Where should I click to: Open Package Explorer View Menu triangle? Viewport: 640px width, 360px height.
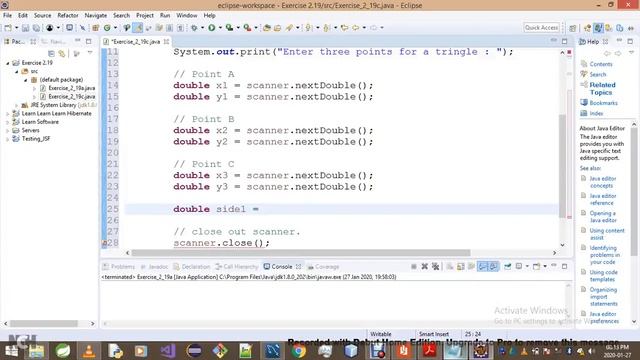coord(90,53)
